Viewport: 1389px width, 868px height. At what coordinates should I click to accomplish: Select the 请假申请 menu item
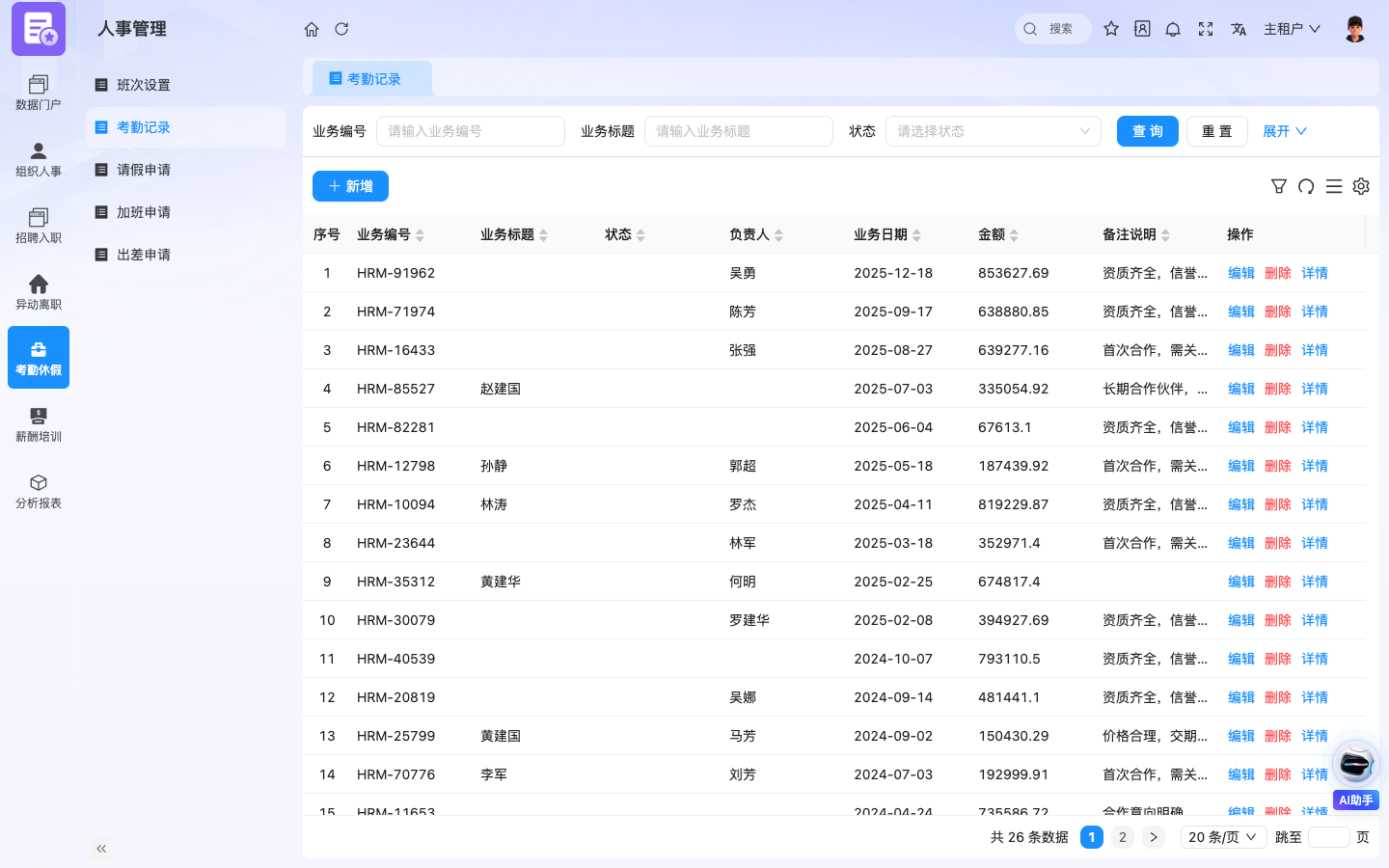tap(185, 170)
